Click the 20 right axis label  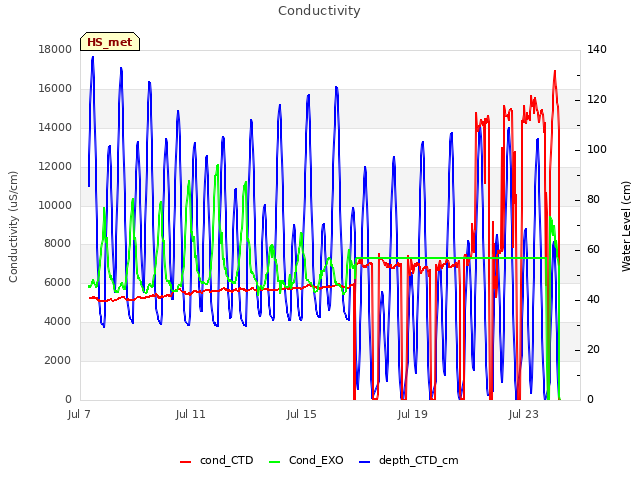593,350
